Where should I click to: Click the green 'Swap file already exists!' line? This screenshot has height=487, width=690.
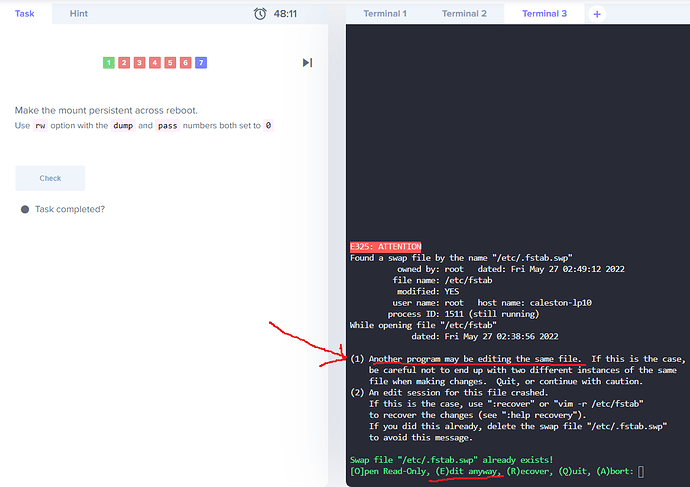tap(451, 460)
